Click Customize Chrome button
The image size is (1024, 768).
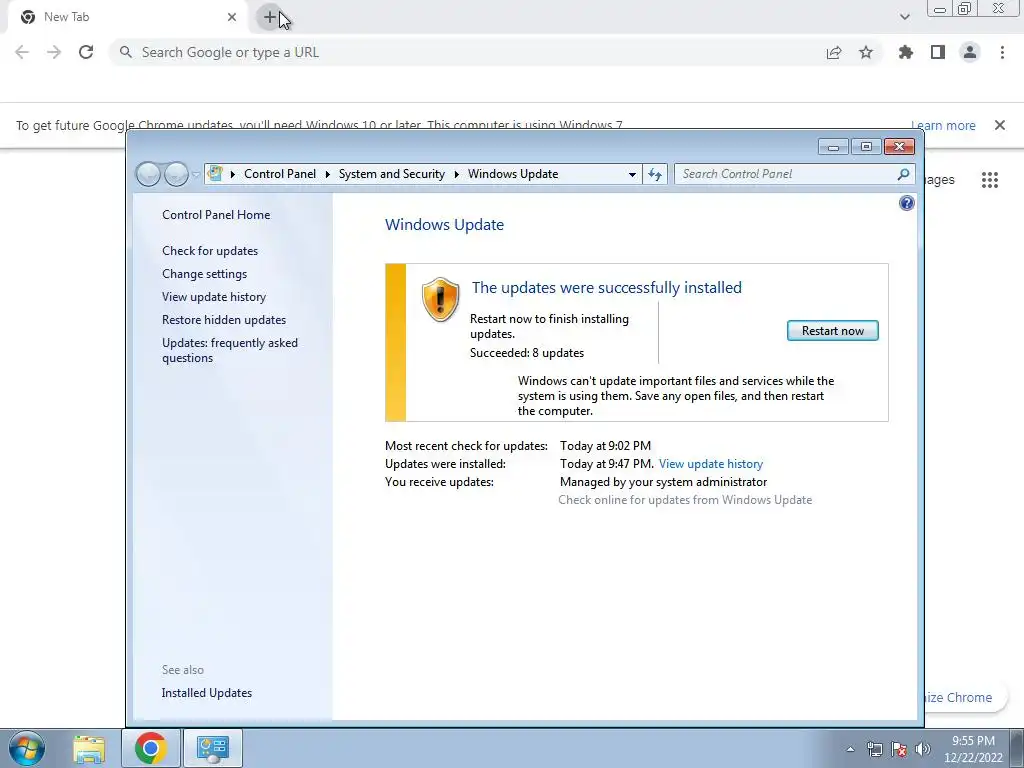pyautogui.click(x=968, y=697)
